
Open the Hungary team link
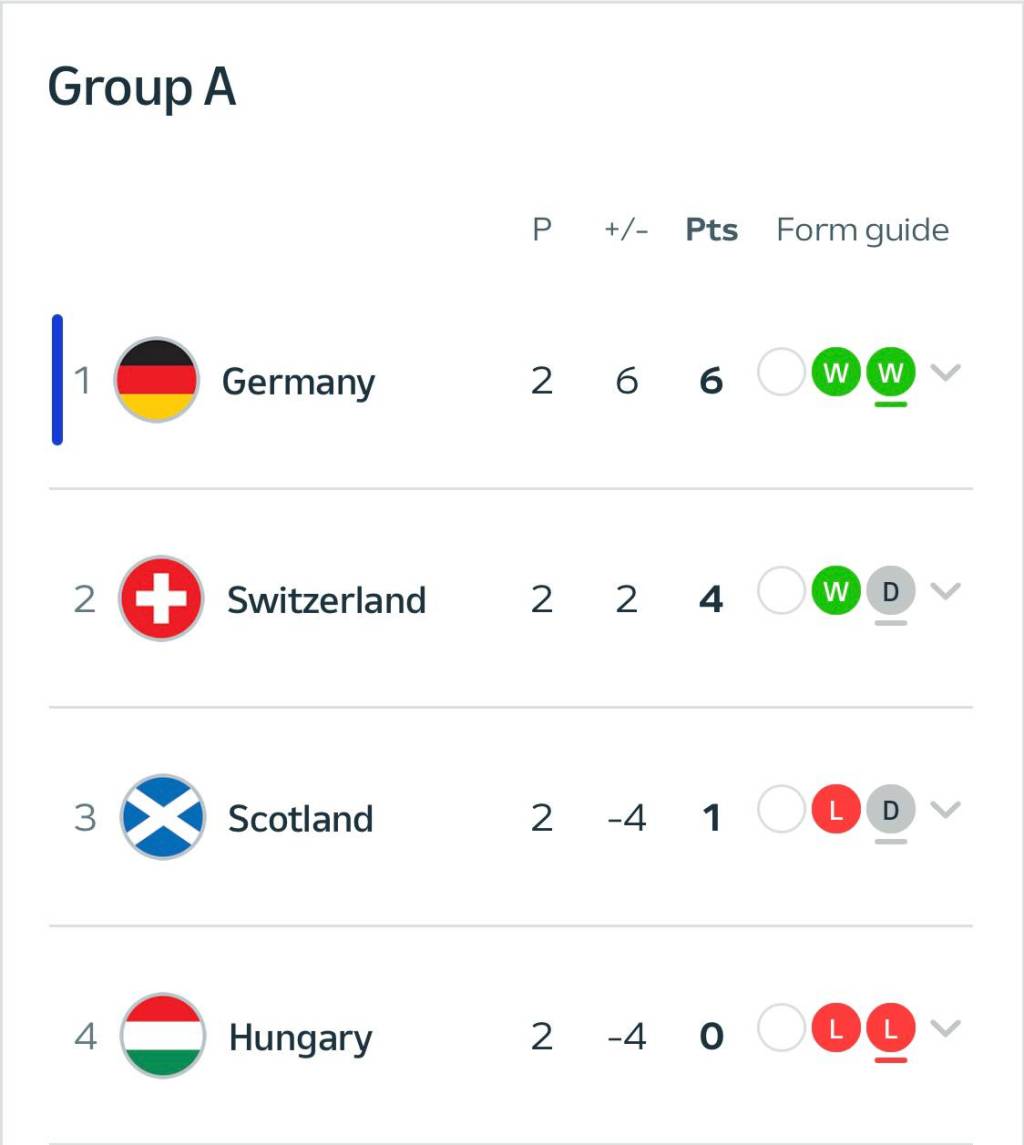(x=300, y=1038)
